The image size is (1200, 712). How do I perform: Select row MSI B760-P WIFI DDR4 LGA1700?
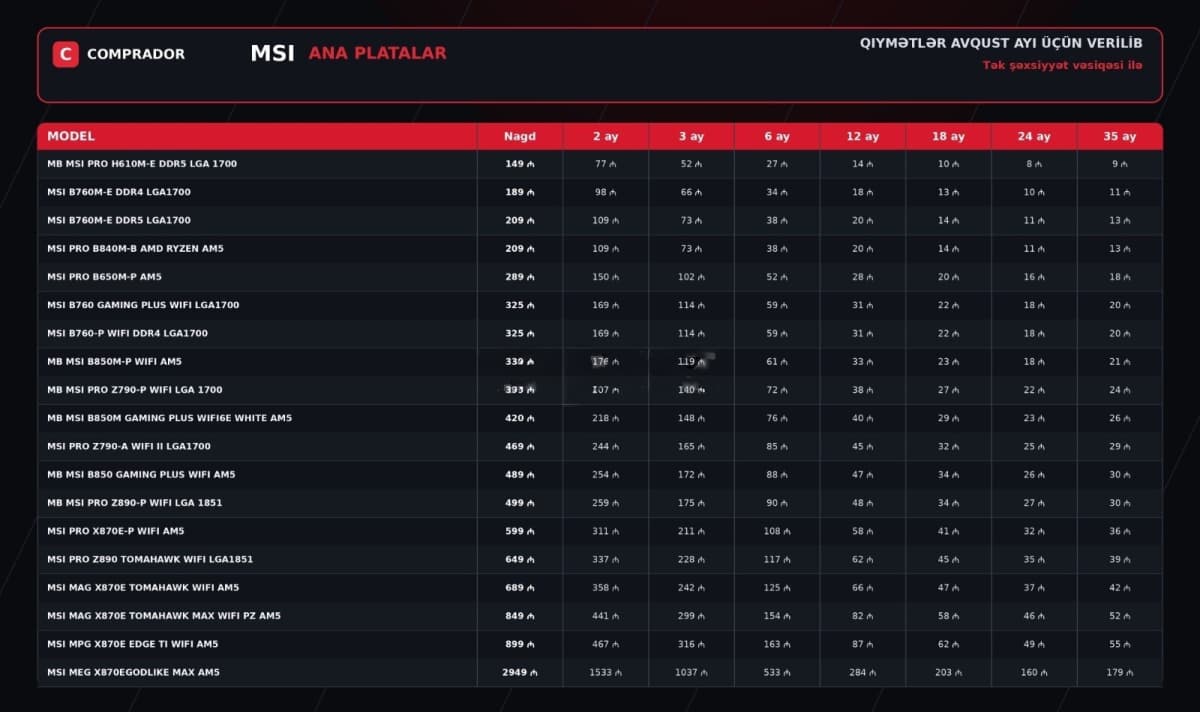[x=600, y=333]
